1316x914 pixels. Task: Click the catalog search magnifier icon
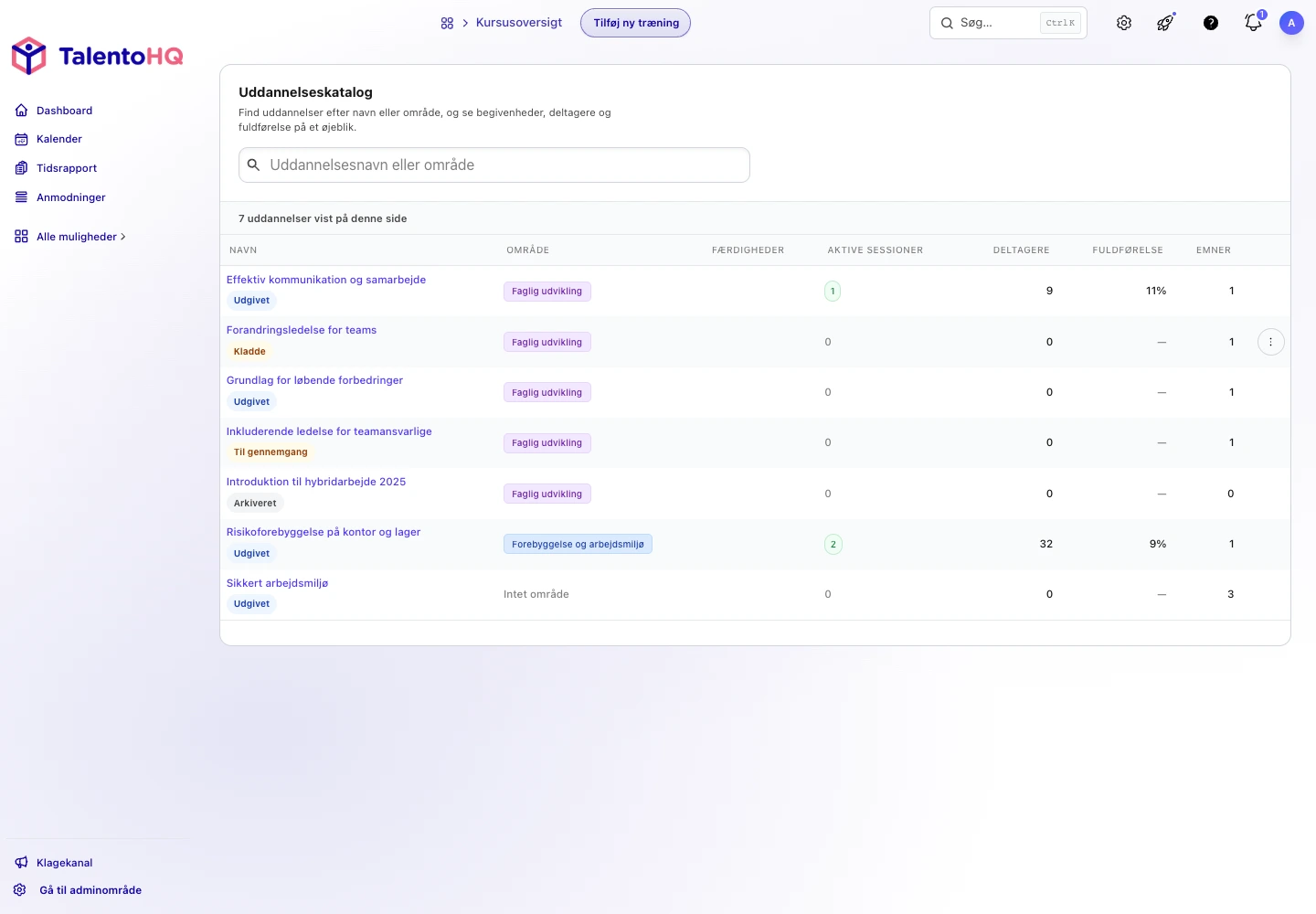tap(254, 165)
